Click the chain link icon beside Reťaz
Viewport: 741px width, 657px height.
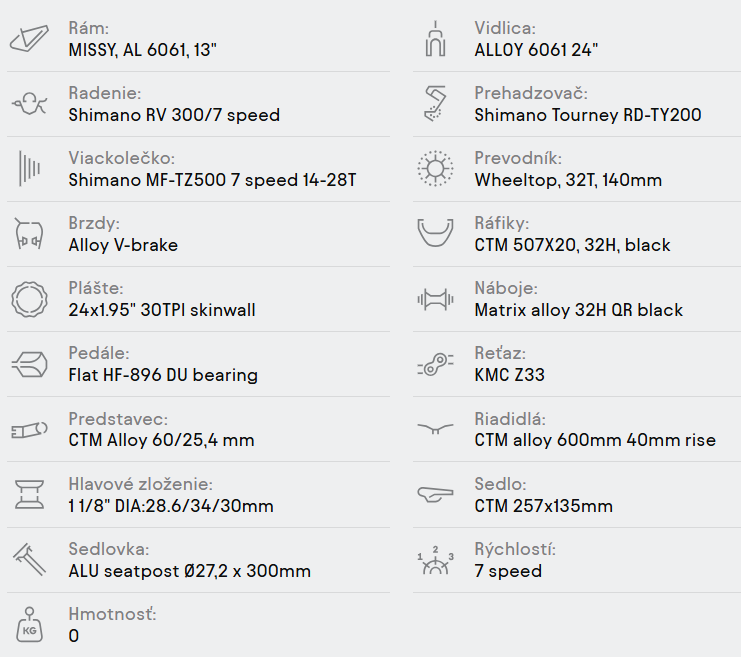pos(435,366)
